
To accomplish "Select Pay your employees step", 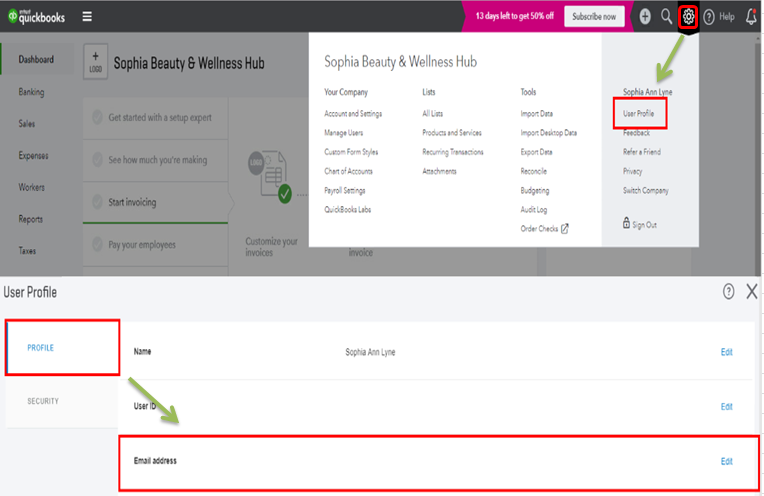I will (x=155, y=245).
